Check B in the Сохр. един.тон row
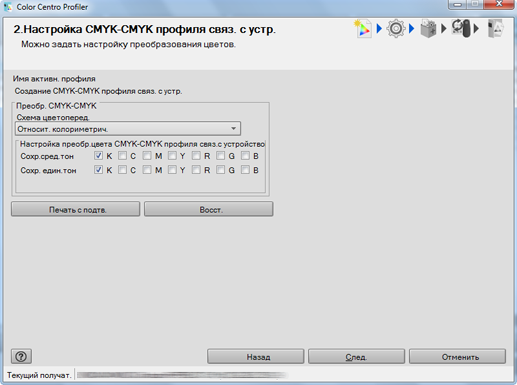This screenshot has width=517, height=385. (245, 170)
